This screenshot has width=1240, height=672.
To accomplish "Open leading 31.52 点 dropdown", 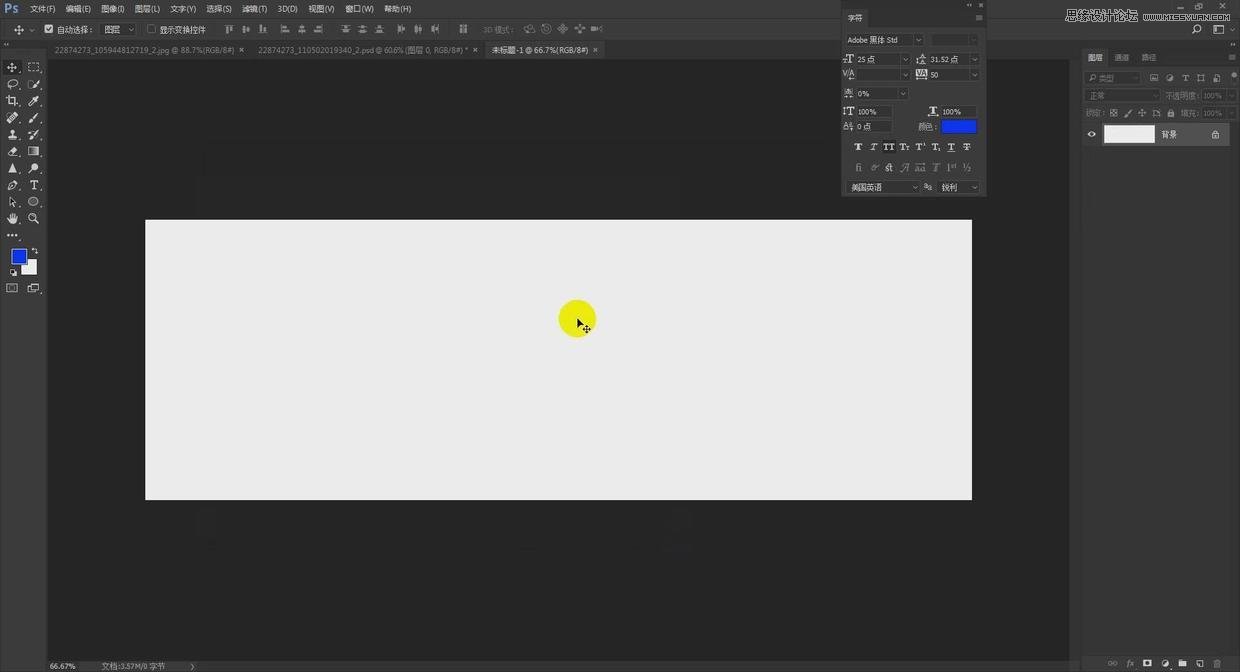I will point(975,60).
